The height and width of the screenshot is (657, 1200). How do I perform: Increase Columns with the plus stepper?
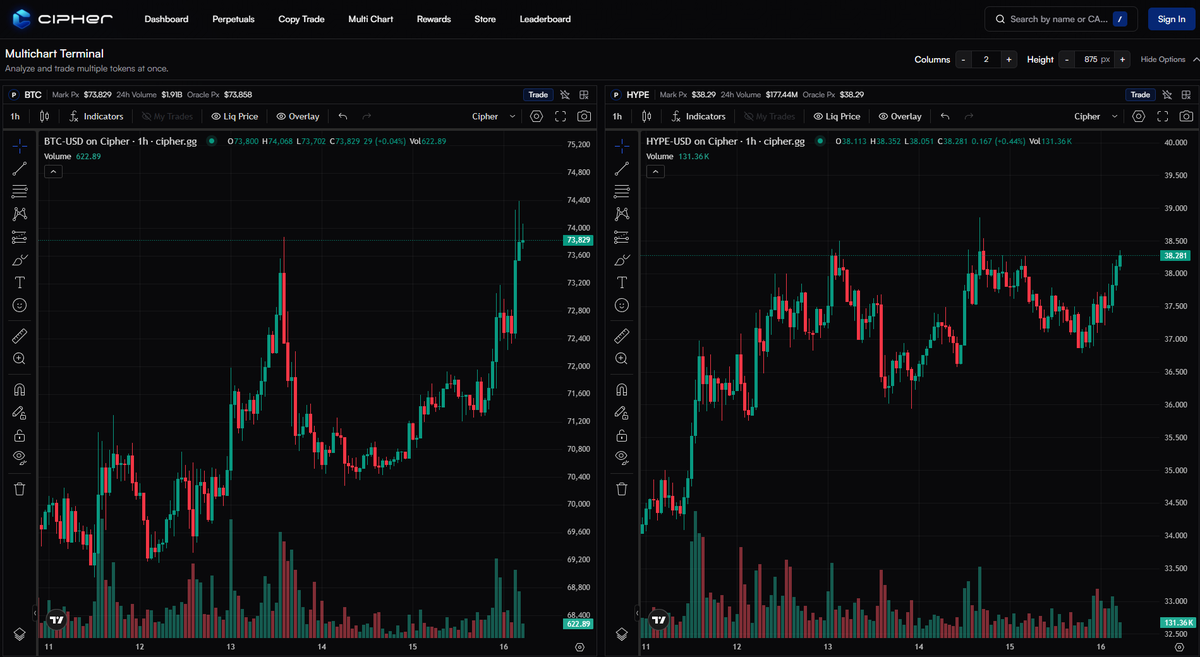point(1009,59)
